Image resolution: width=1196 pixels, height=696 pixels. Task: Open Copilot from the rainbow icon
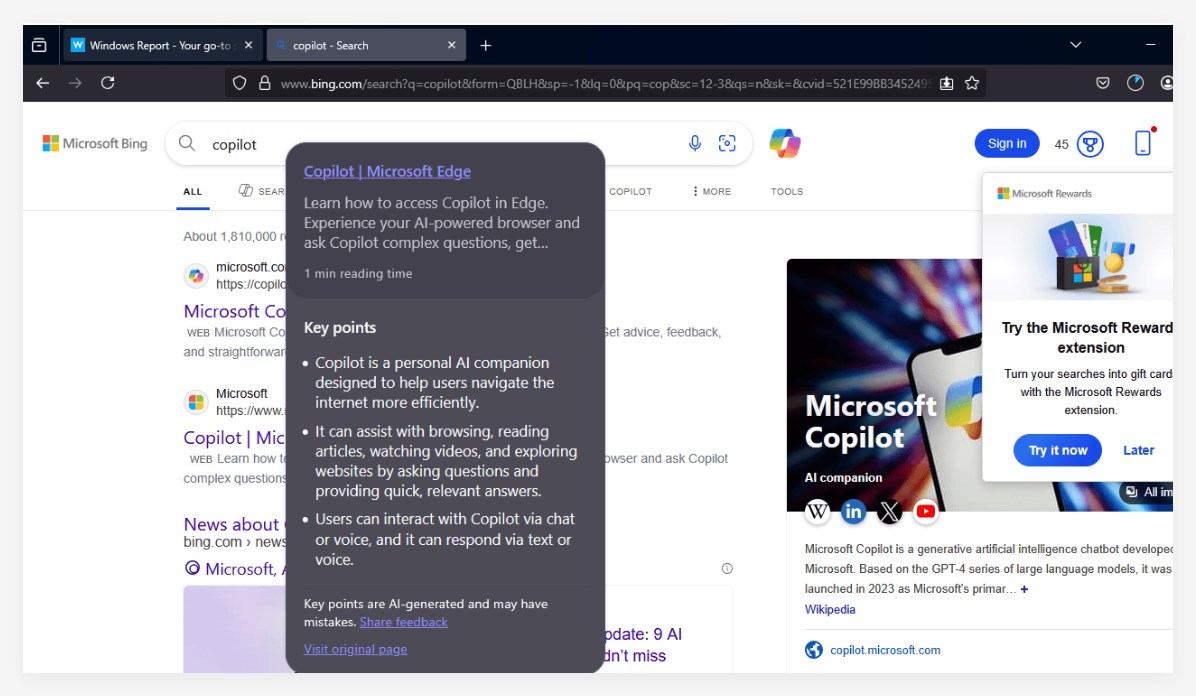coord(785,143)
